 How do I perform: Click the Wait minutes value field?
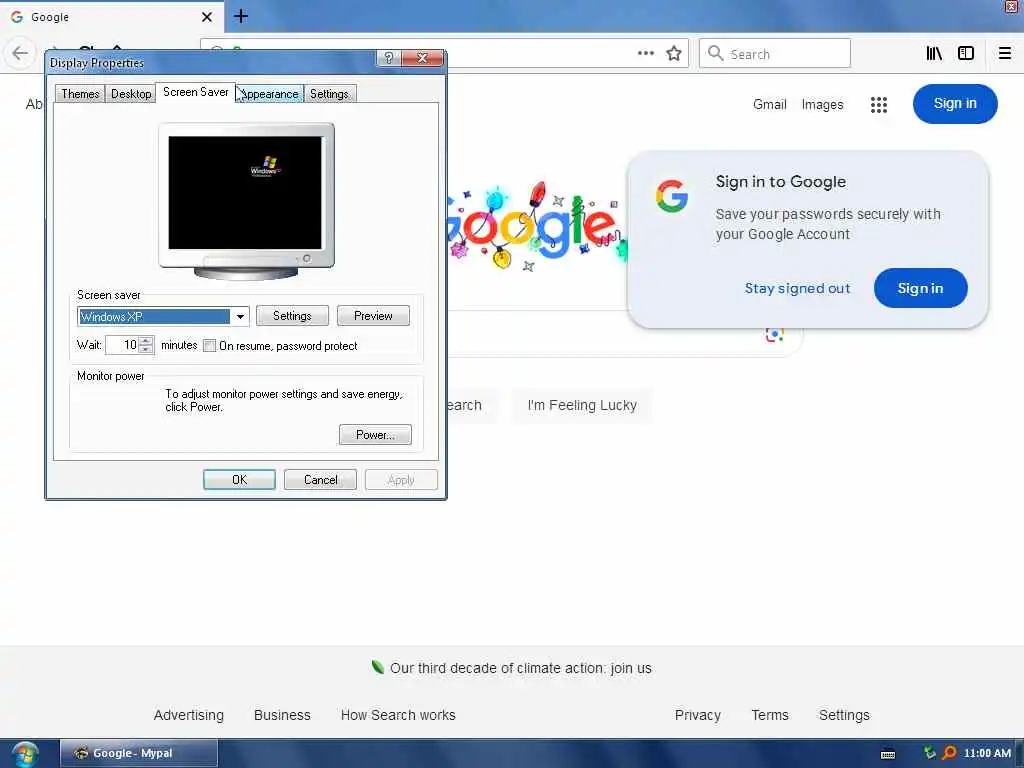tap(123, 345)
